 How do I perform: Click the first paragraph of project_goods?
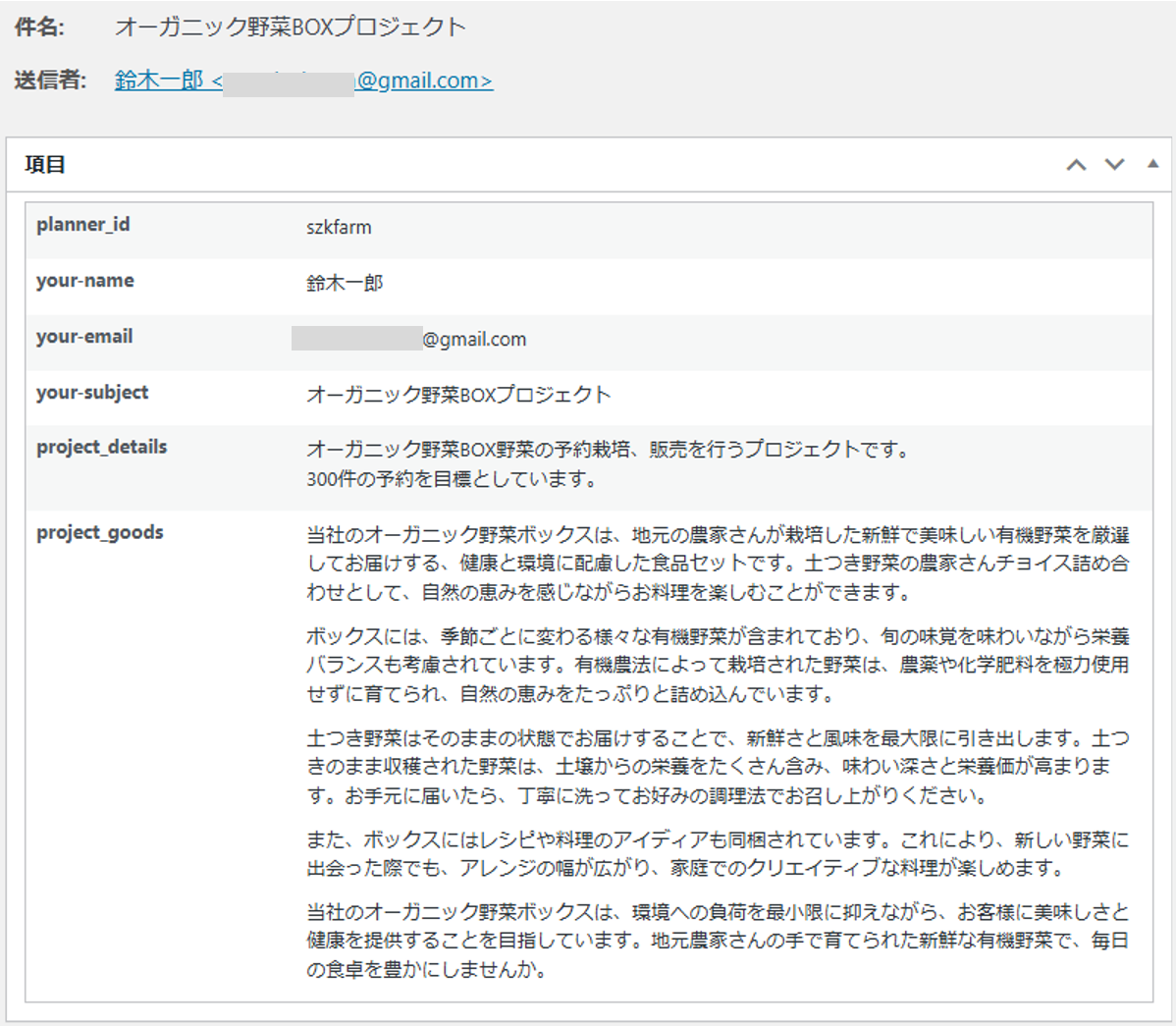coord(717,564)
